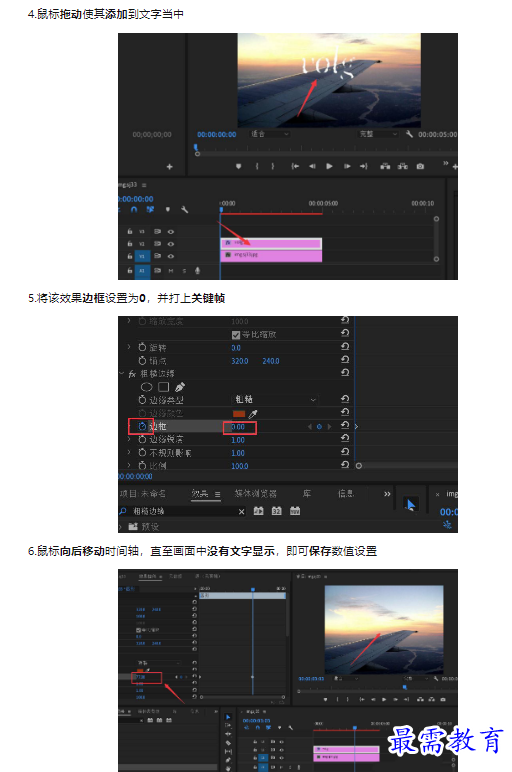Go to In point in step 4 monitor

(x=295, y=166)
